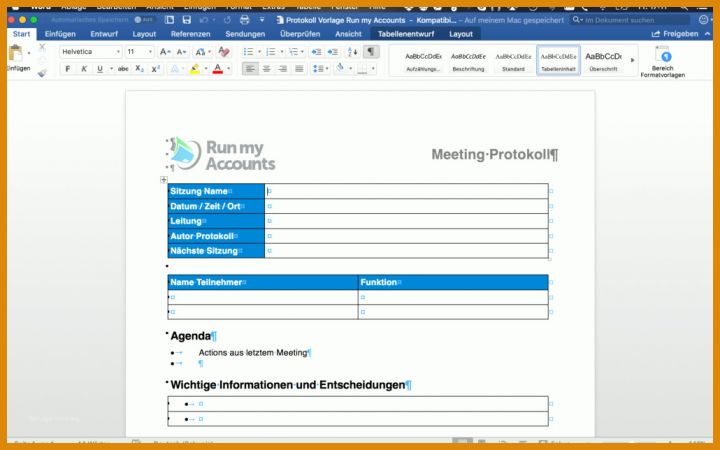Open the Sendungen tab
720x450 pixels.
[x=245, y=34]
